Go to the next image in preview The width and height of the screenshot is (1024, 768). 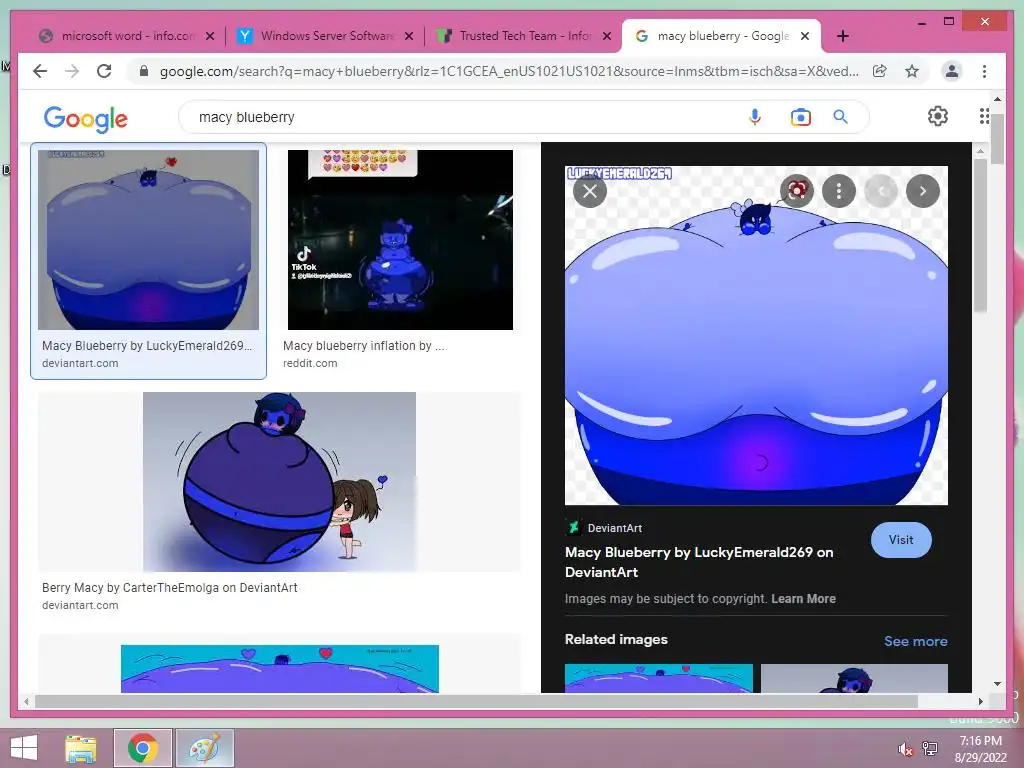(923, 191)
